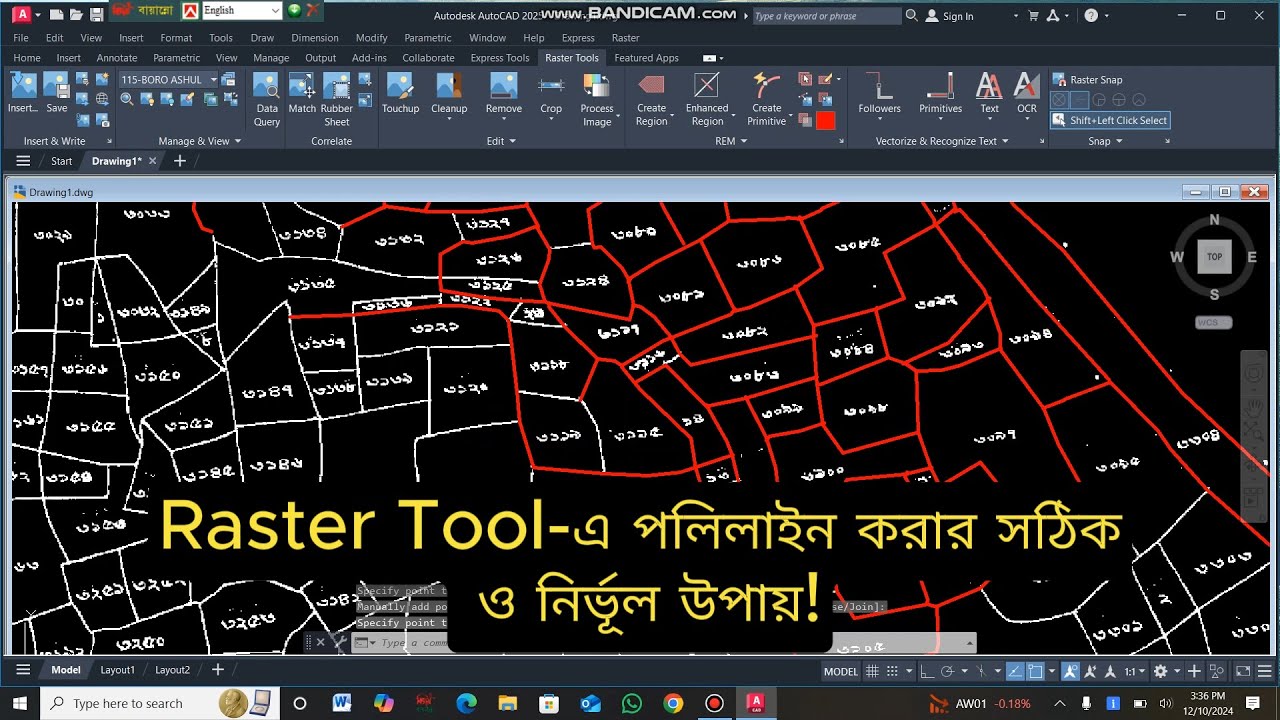
Task: Switch to the Featured Apps ribbon tab
Action: click(x=646, y=58)
